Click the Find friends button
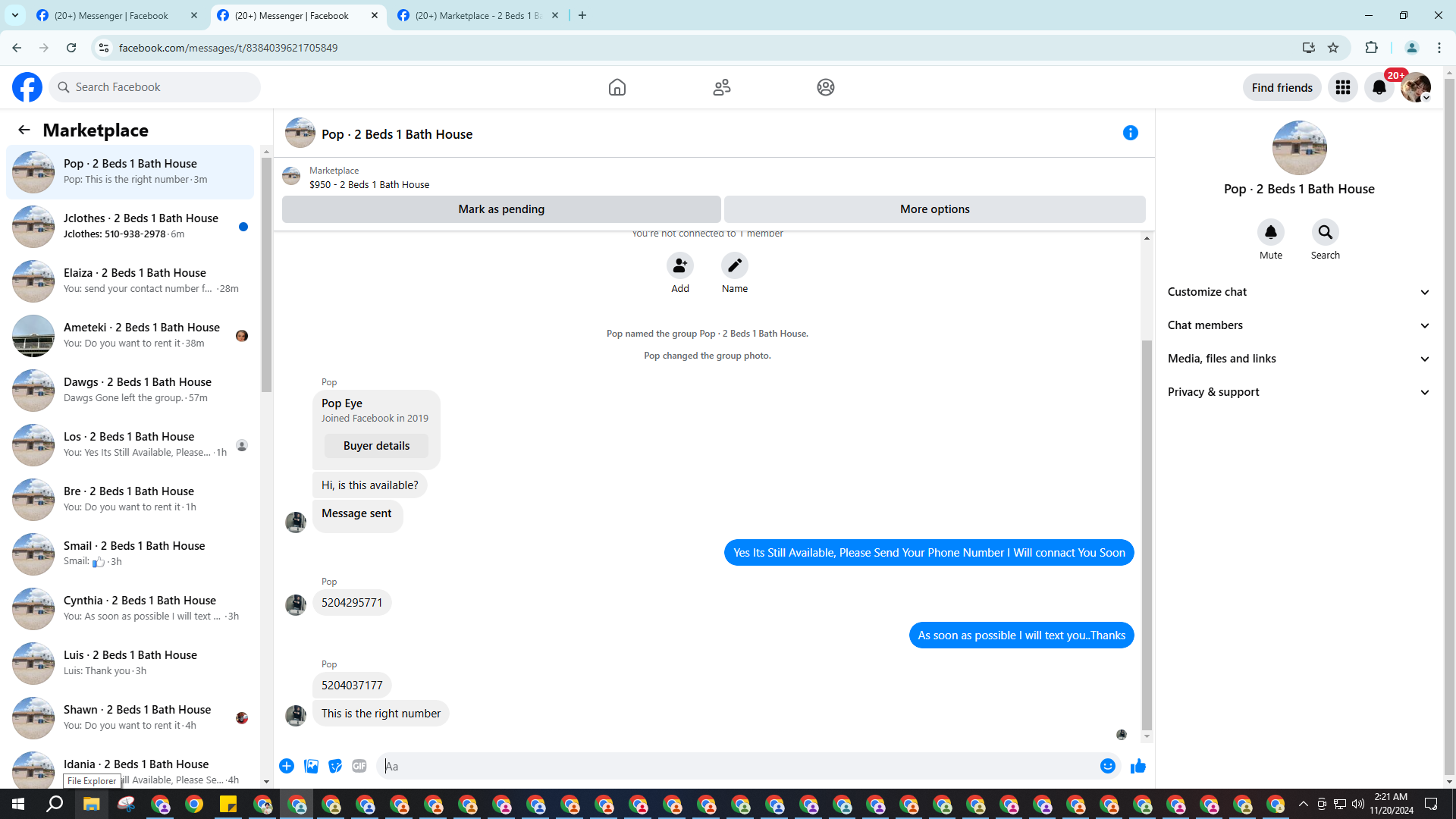1456x819 pixels. point(1282,87)
